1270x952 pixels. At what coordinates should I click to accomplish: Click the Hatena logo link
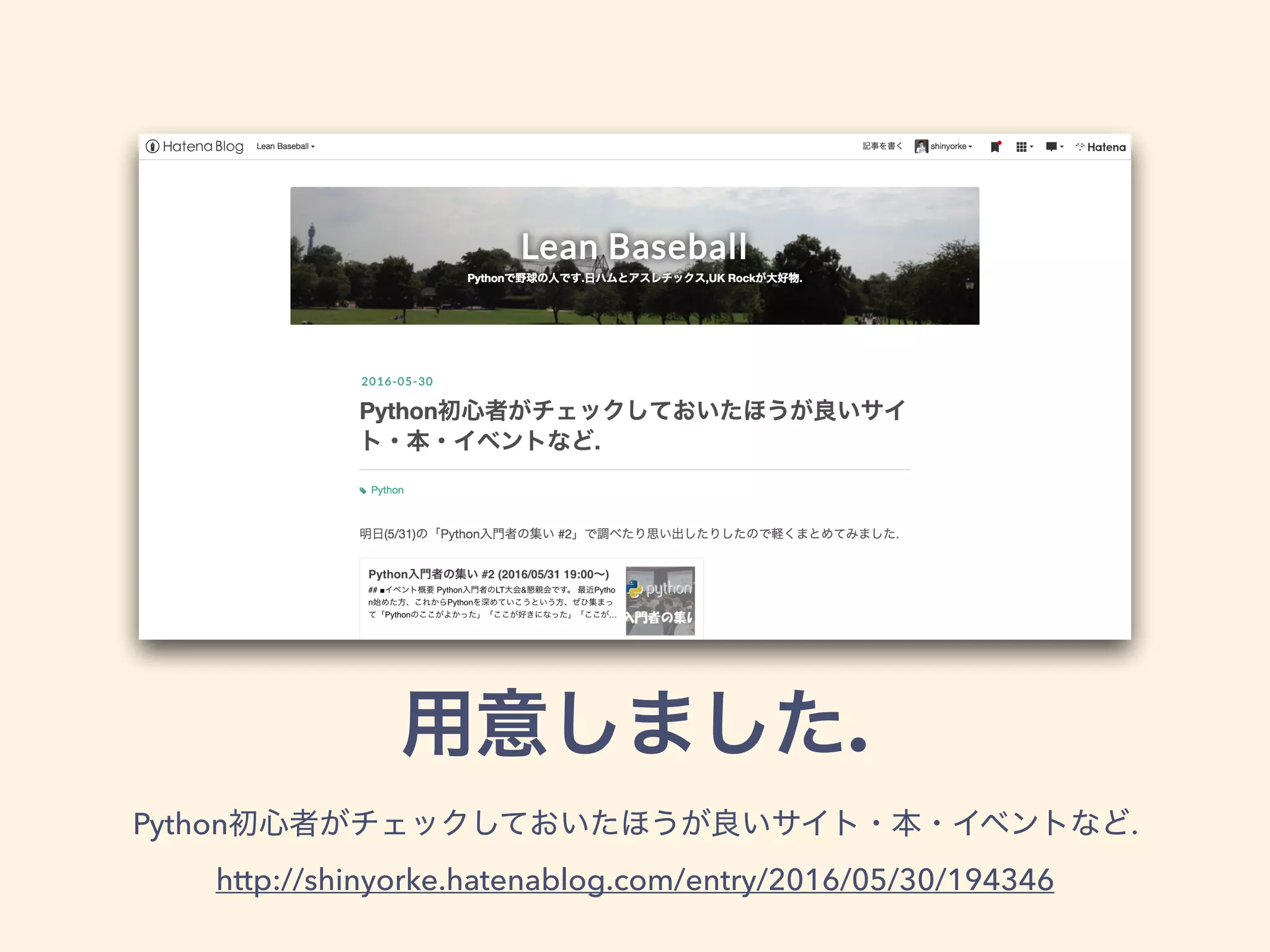[x=1101, y=147]
